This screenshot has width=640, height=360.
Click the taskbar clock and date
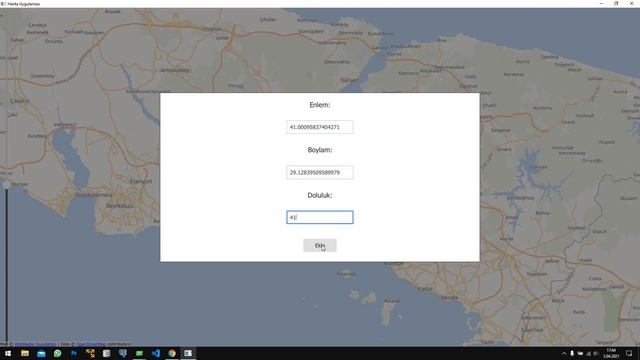pos(611,353)
